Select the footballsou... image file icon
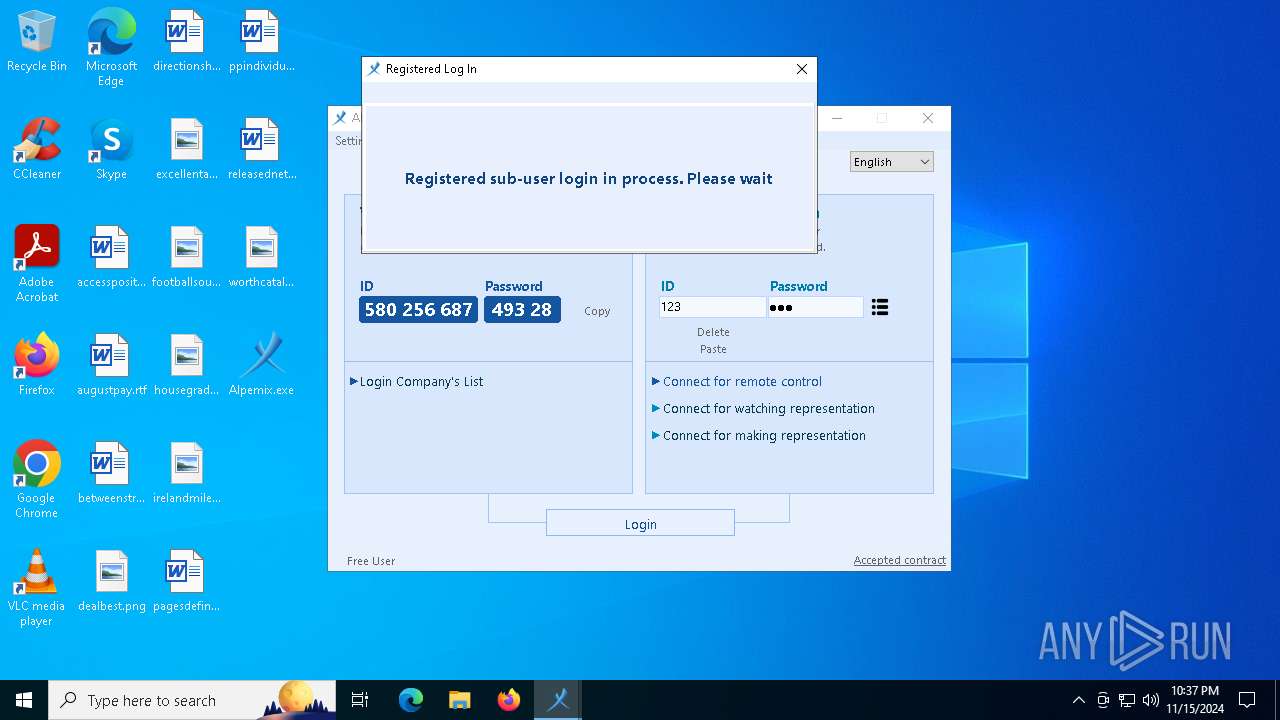 pyautogui.click(x=186, y=257)
